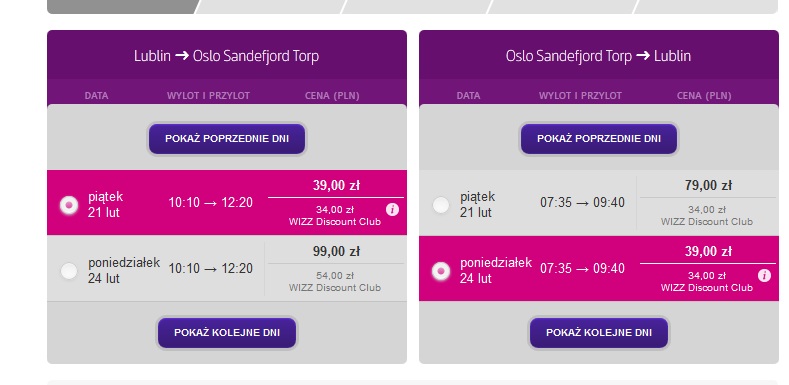
Task: Click the Lublin → Oslo Sandefjord Torp header
Action: 226,55
